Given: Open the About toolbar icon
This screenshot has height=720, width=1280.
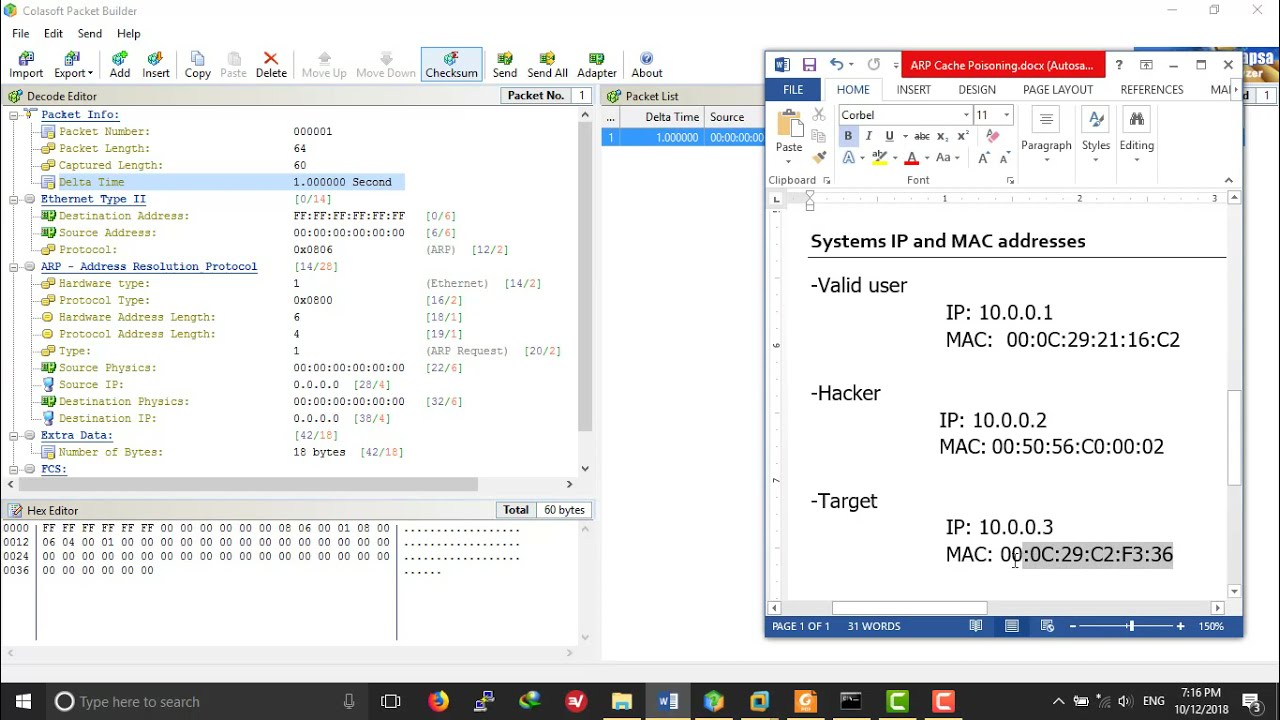Looking at the screenshot, I should pos(647,65).
